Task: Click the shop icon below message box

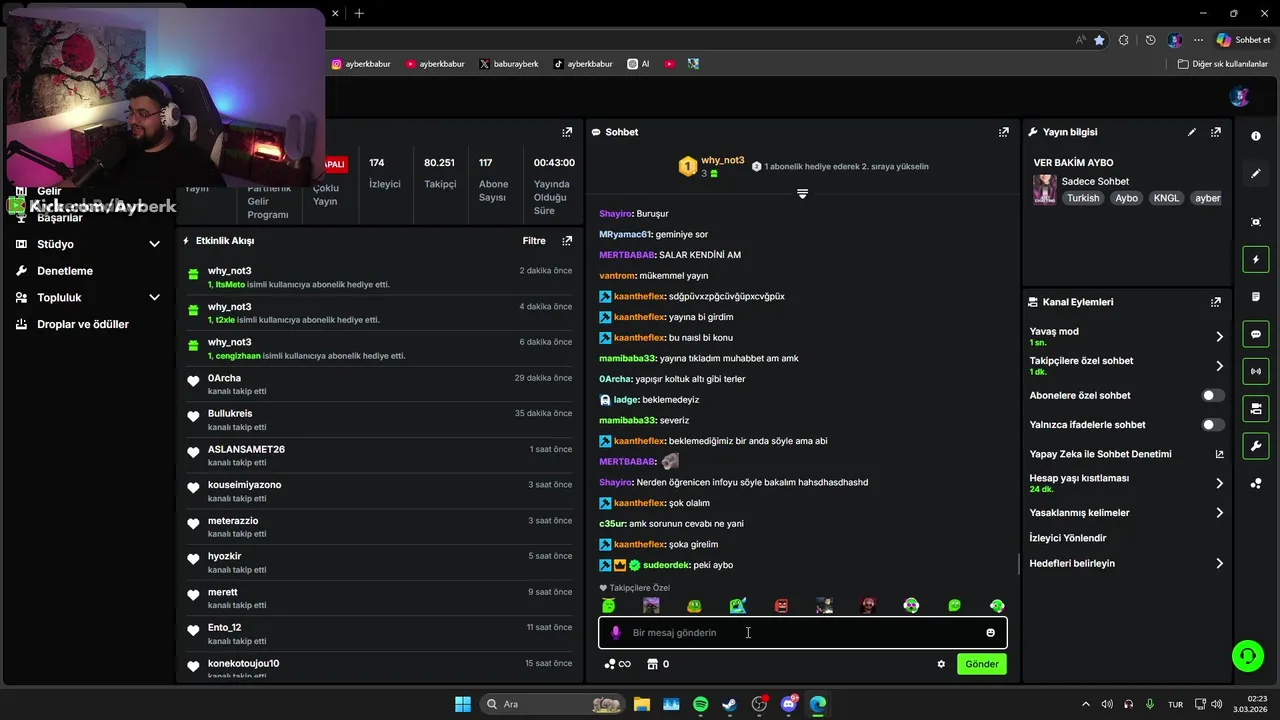Action: [x=652, y=664]
